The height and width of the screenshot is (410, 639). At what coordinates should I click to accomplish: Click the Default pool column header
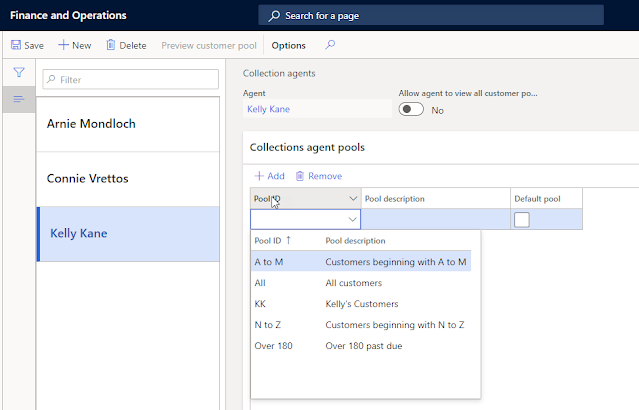546,198
